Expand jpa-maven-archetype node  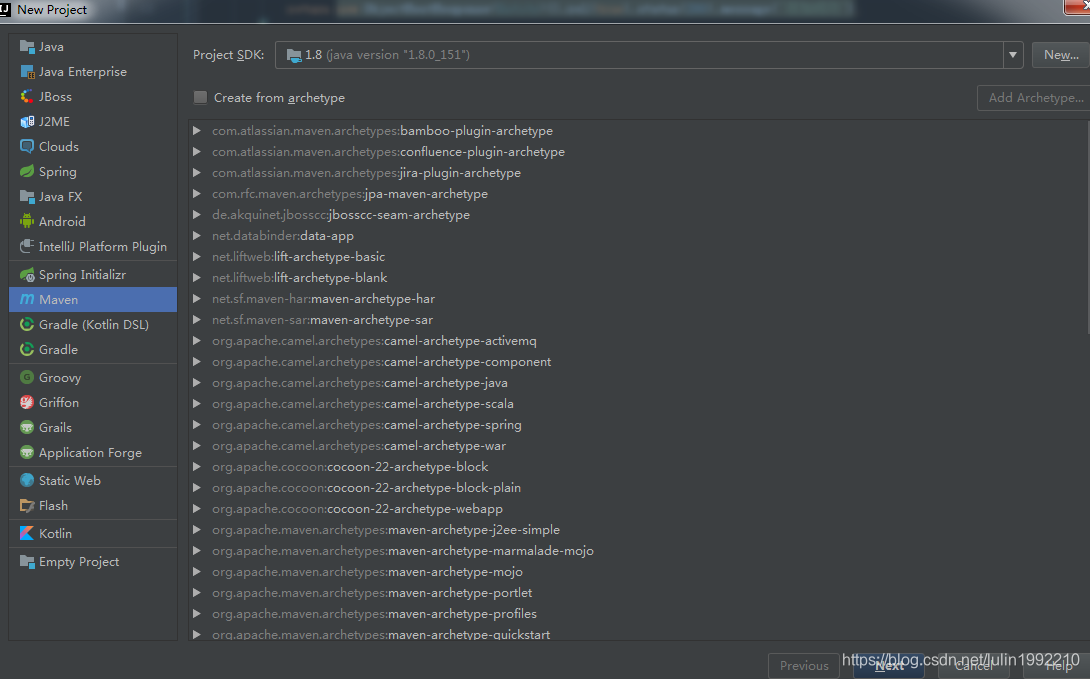(x=197, y=193)
